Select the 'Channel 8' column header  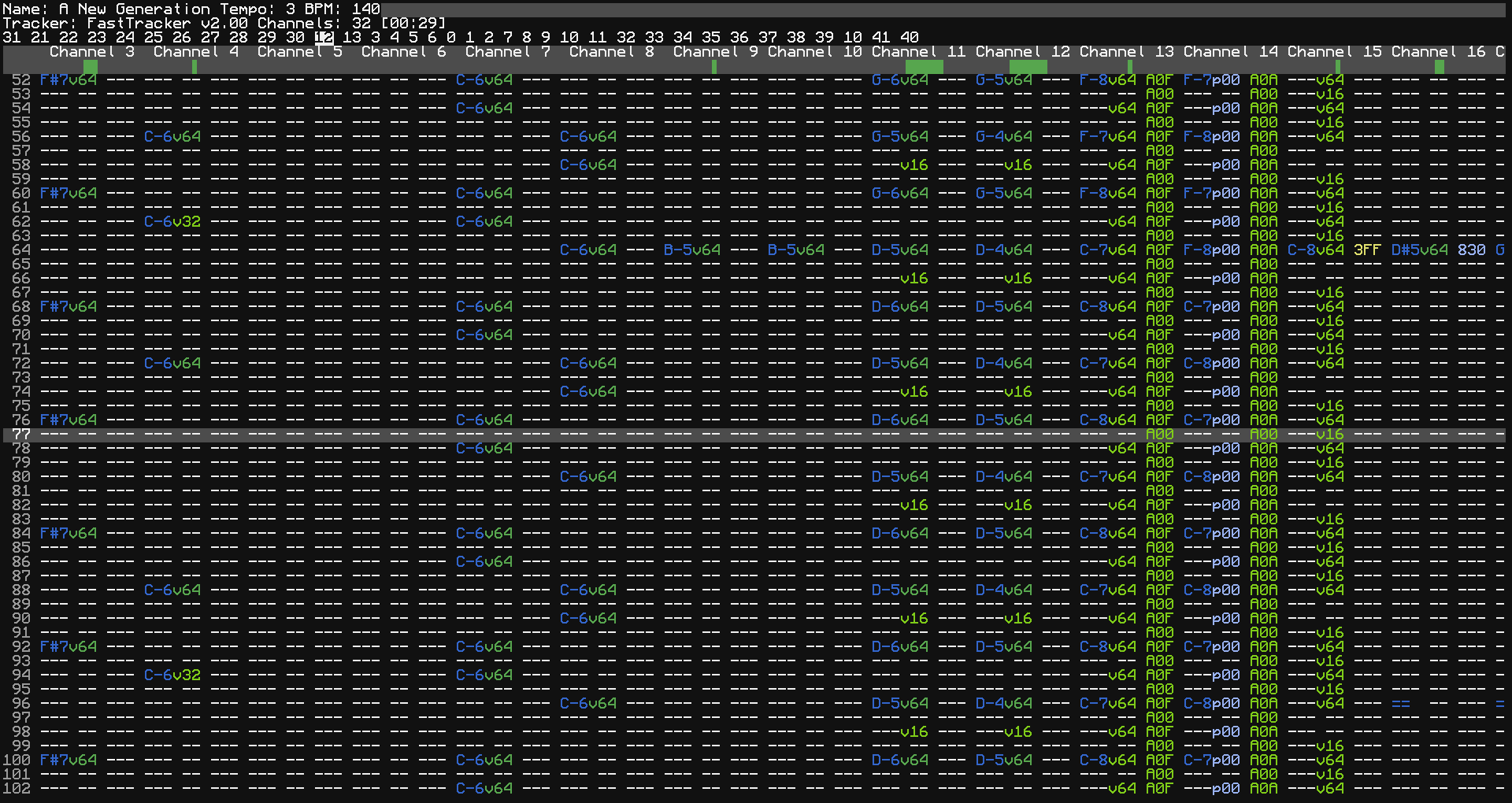[x=612, y=51]
